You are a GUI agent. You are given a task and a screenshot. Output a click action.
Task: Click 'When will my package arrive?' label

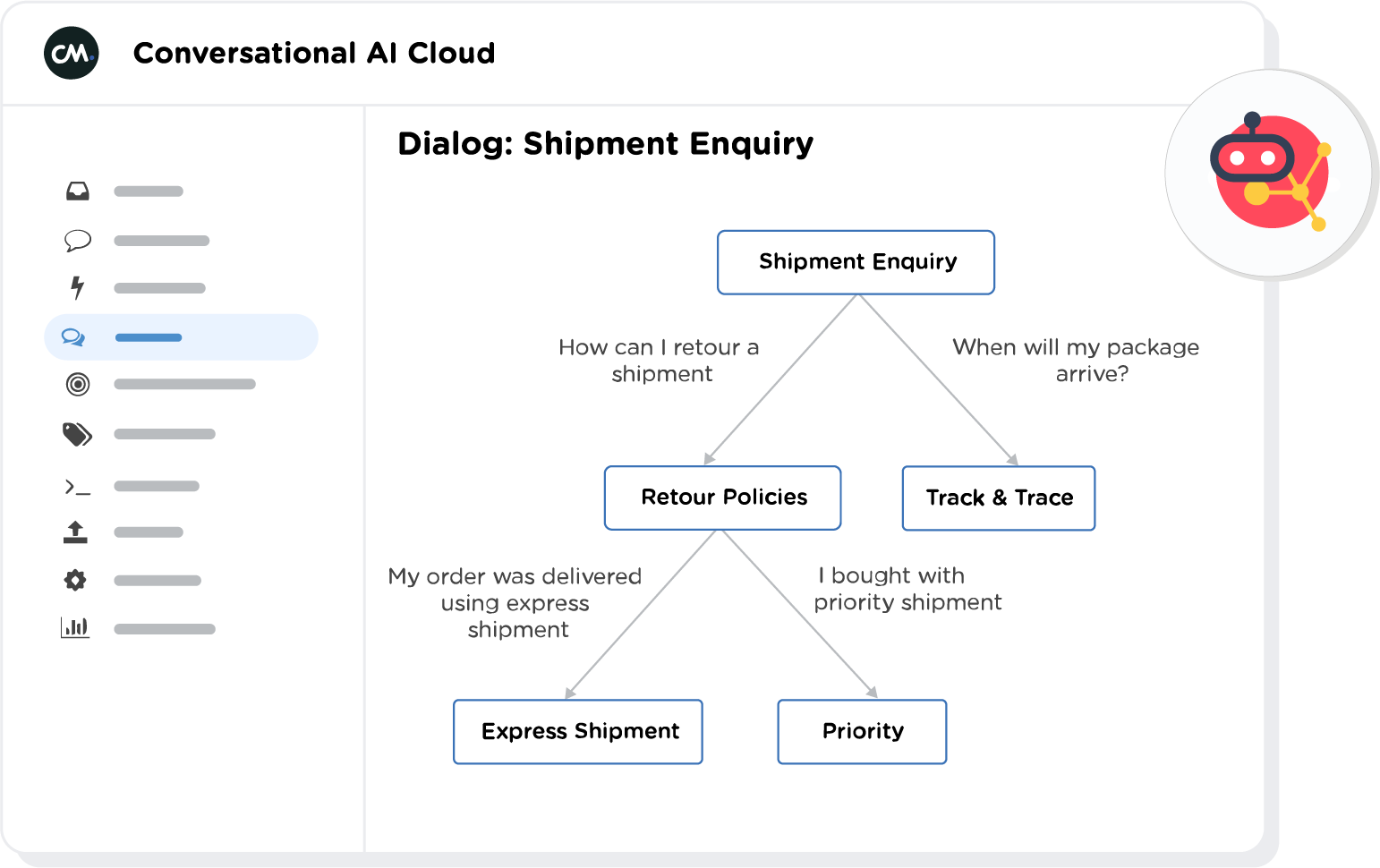pos(1076,360)
